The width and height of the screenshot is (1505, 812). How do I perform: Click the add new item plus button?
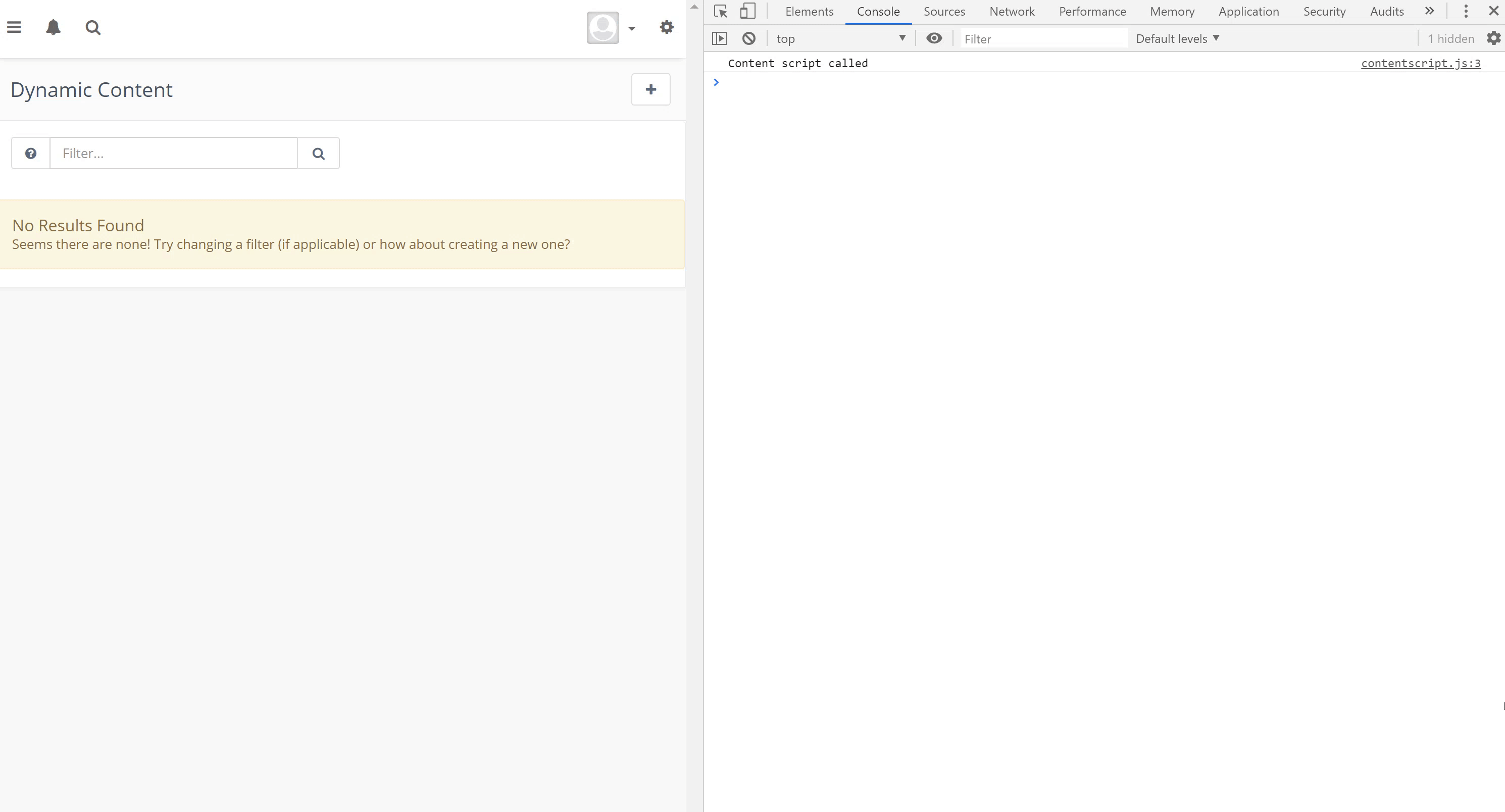click(x=650, y=89)
